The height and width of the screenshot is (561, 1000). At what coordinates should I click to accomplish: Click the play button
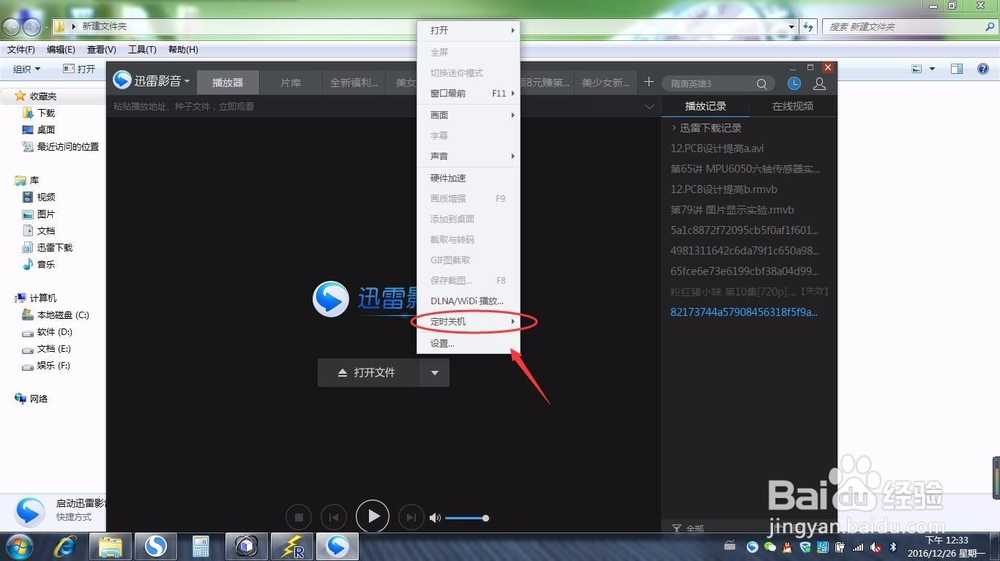coord(372,516)
